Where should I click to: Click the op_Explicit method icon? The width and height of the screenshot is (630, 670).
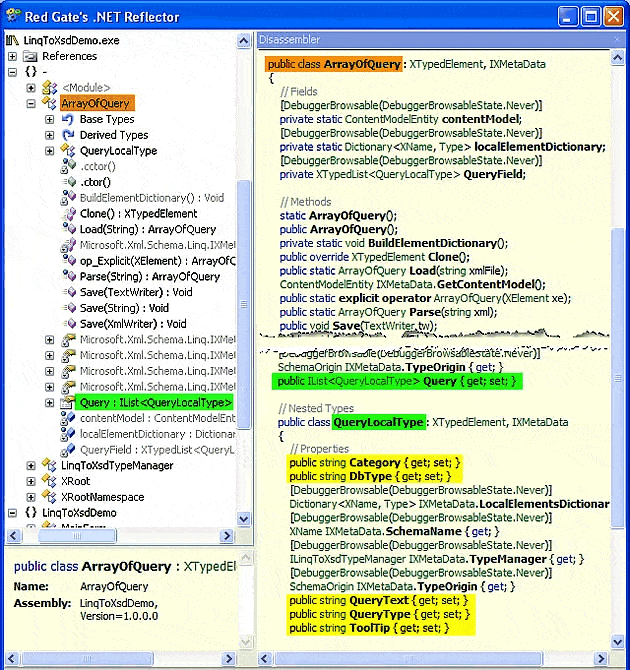[x=70, y=261]
